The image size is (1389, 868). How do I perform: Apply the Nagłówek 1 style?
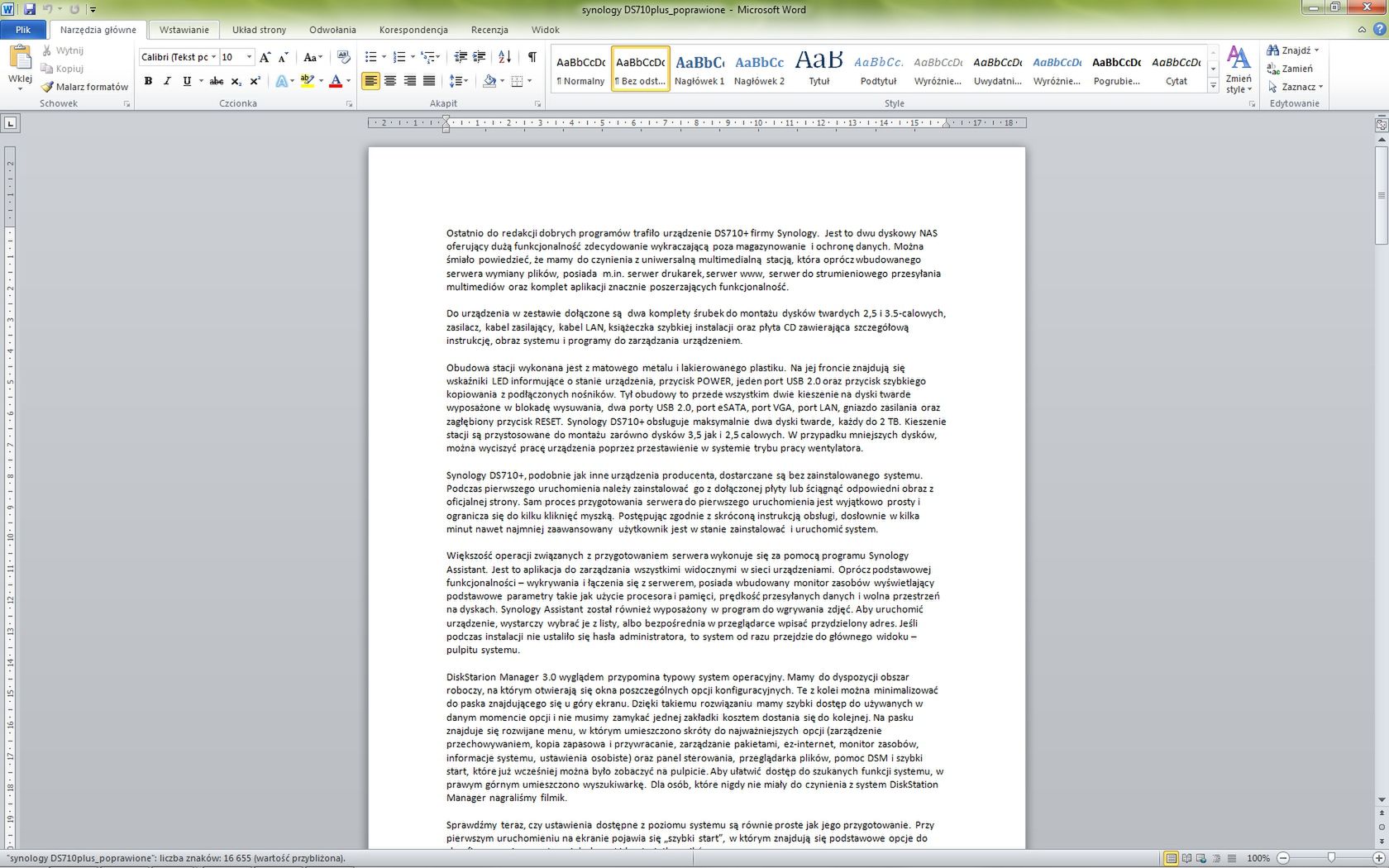pyautogui.click(x=699, y=69)
